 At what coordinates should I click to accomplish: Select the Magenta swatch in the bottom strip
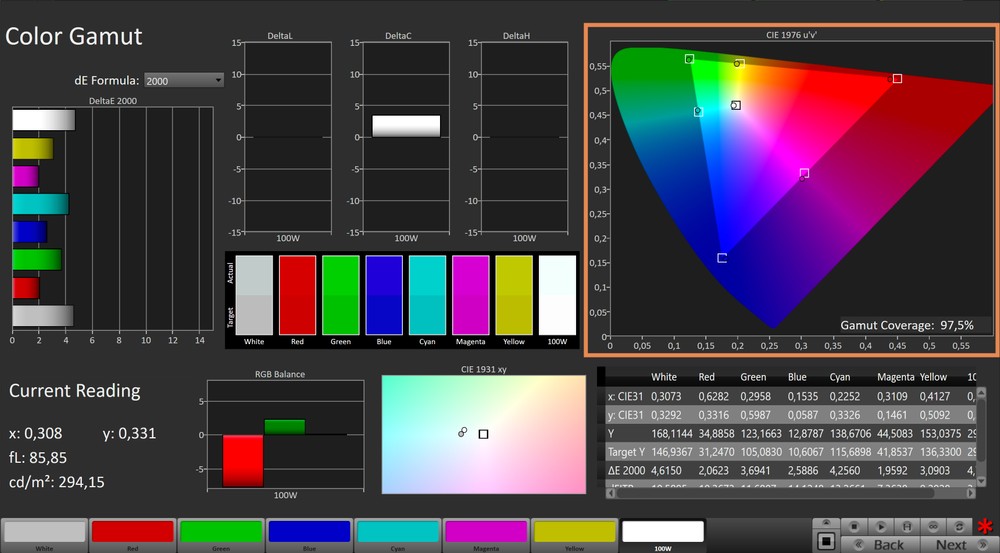click(487, 532)
